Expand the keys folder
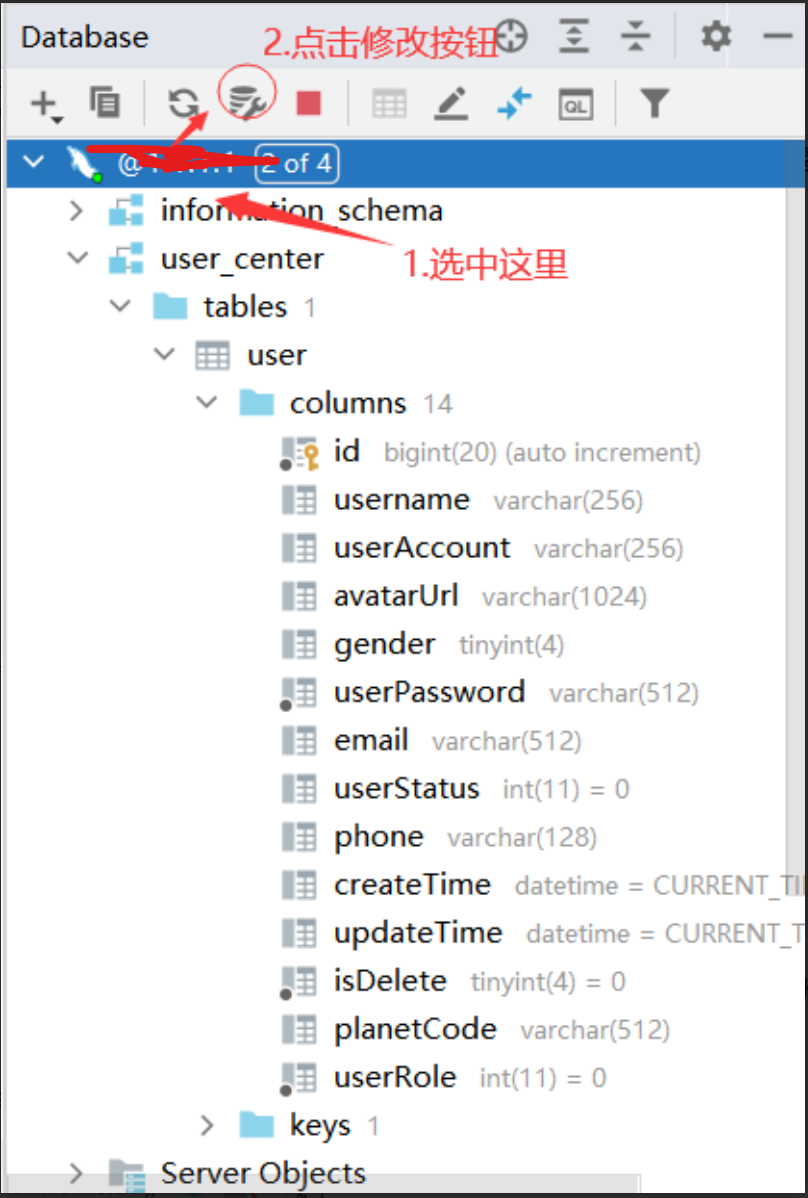This screenshot has height=1198, width=808. (207, 1126)
